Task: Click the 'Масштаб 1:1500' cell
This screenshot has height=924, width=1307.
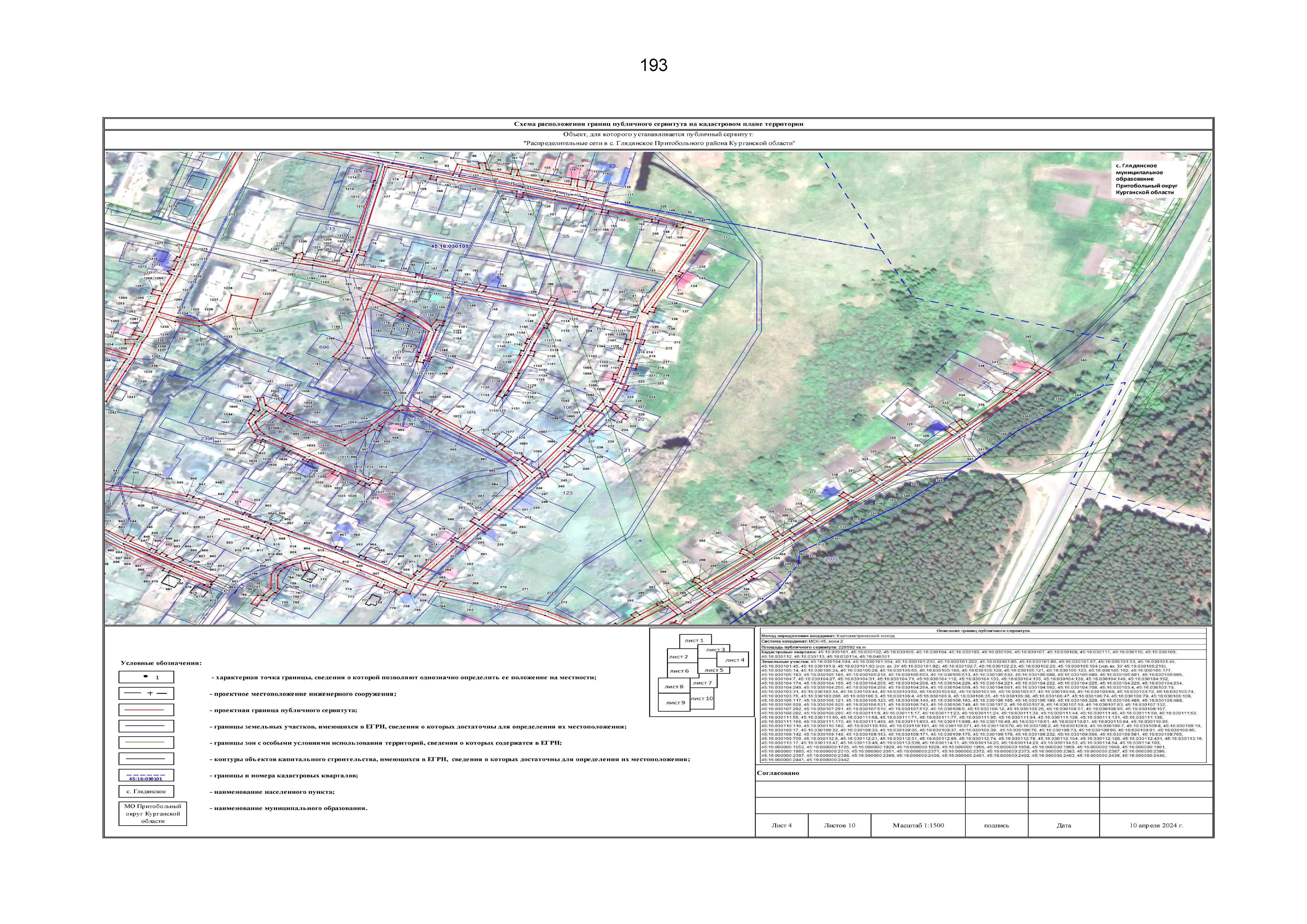Action: tap(918, 825)
